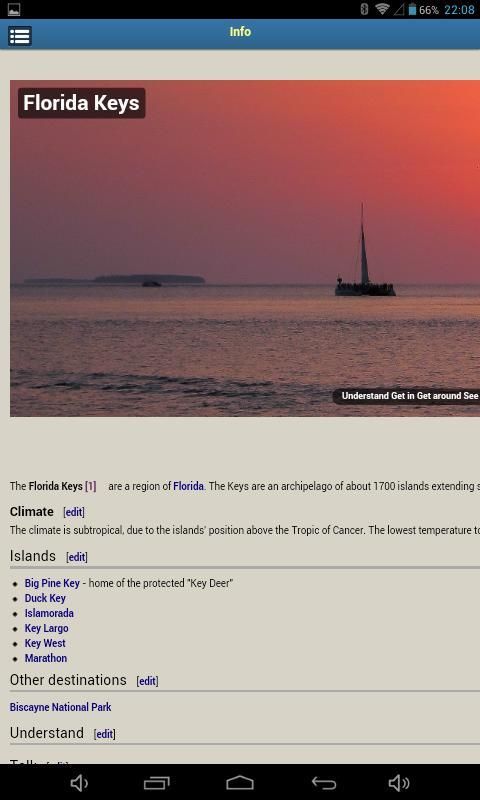Image resolution: width=480 pixels, height=800 pixels.
Task: Open the recent apps button
Action: [157, 782]
